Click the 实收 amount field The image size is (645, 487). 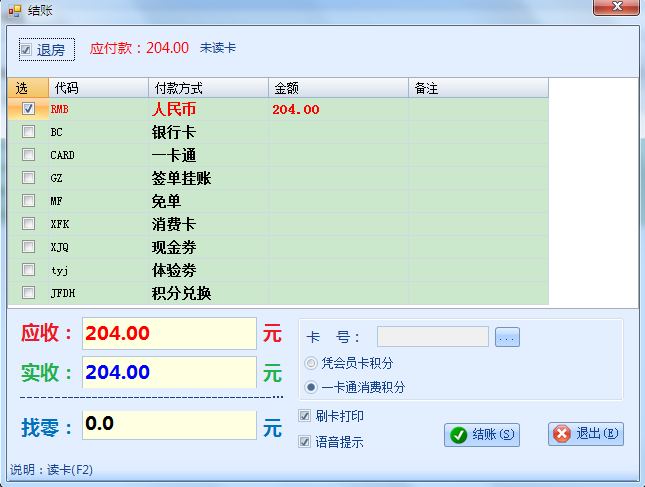[169, 372]
